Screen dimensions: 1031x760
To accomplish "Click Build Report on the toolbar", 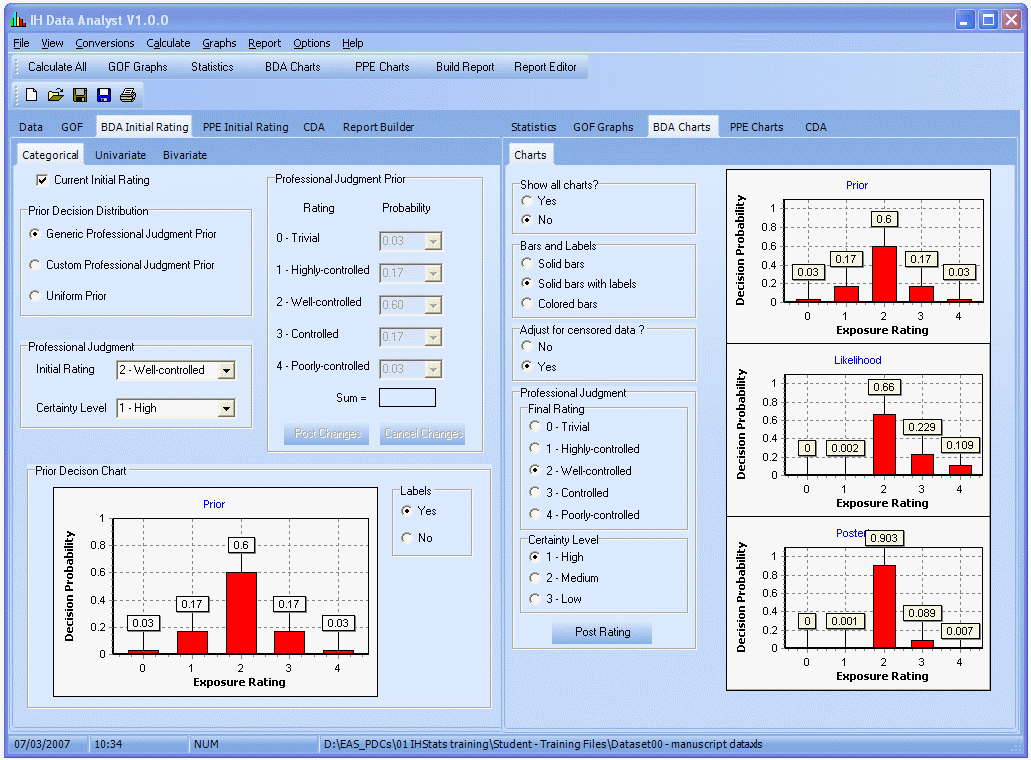I will (x=464, y=66).
